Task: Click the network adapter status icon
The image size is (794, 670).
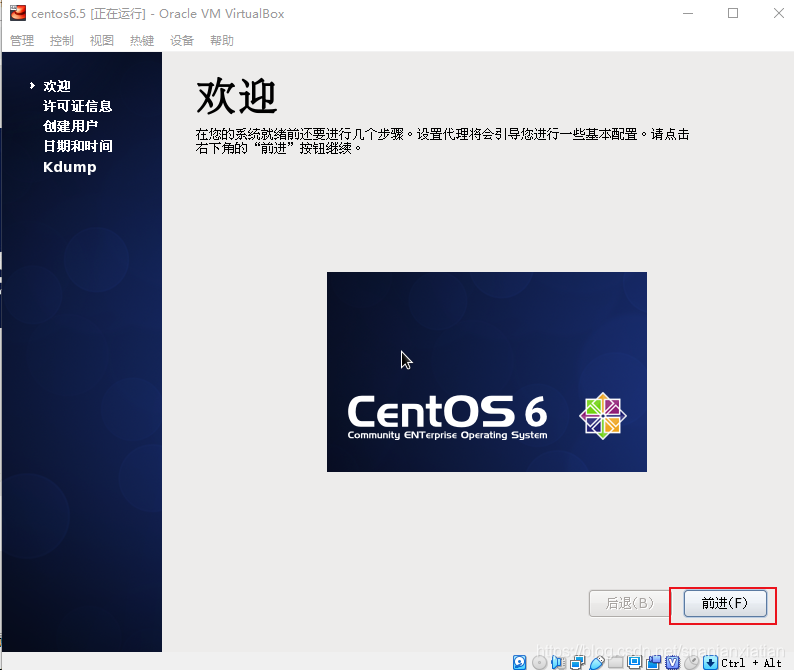Action: (x=577, y=662)
